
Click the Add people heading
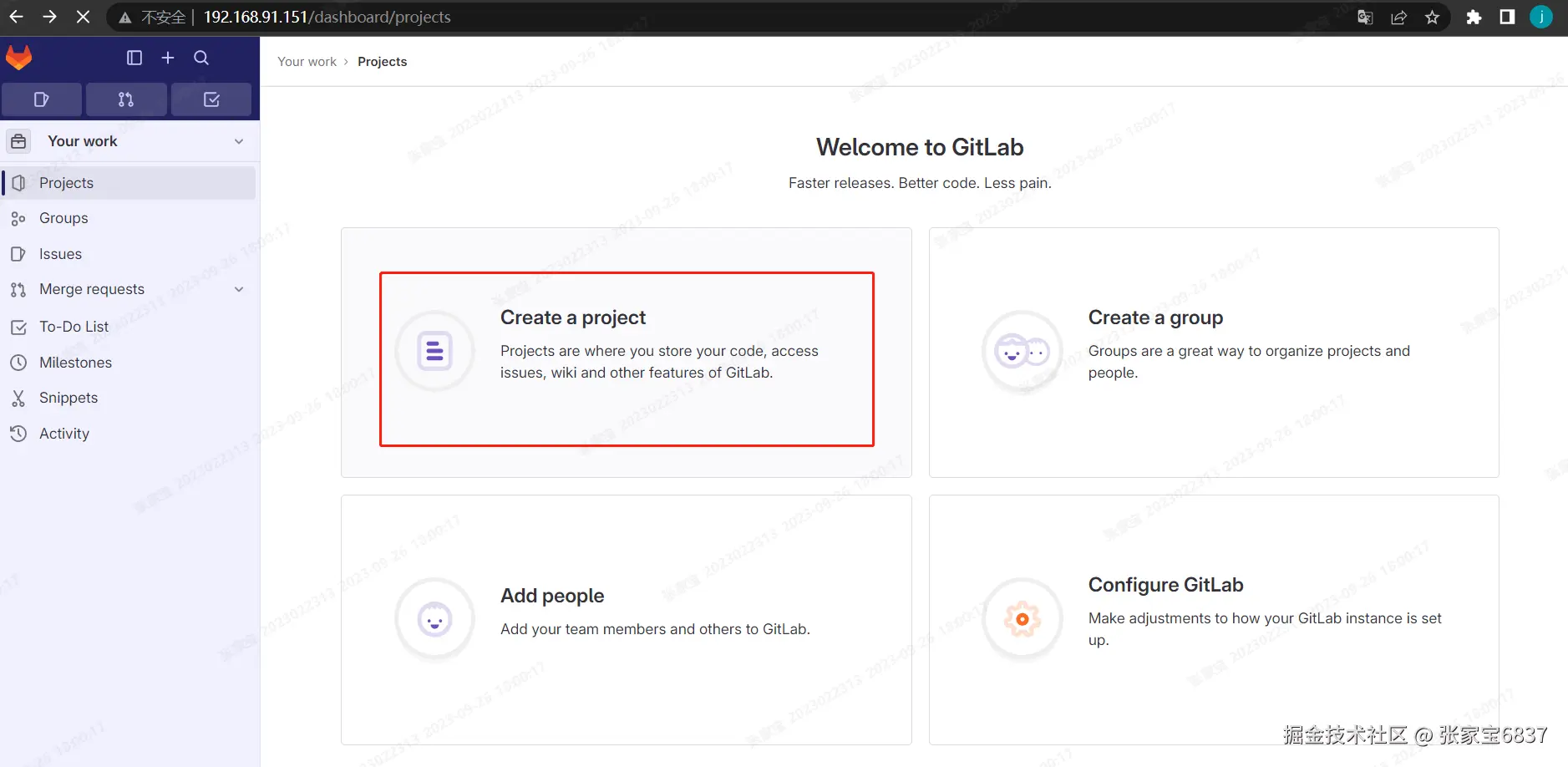pyautogui.click(x=552, y=596)
